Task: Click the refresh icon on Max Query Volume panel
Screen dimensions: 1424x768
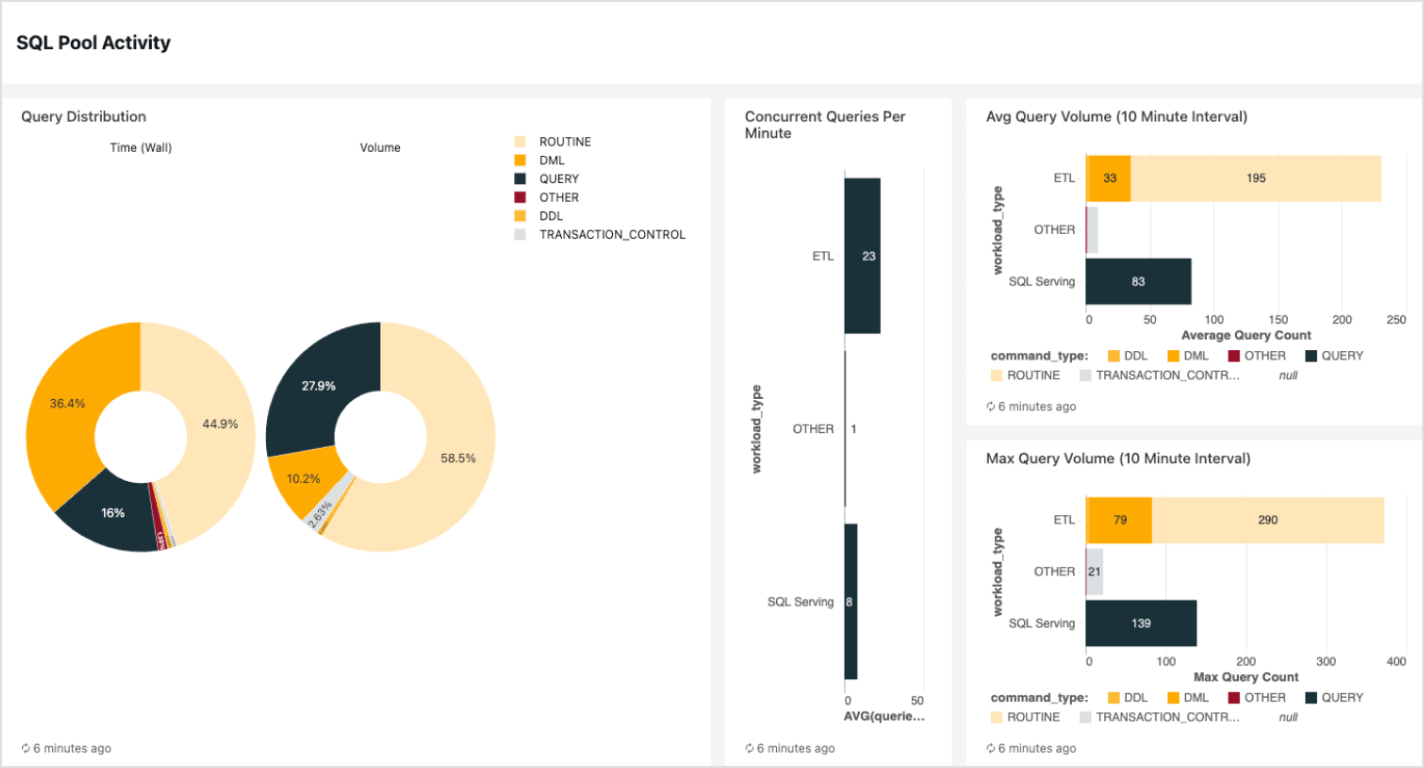Action: (x=993, y=748)
